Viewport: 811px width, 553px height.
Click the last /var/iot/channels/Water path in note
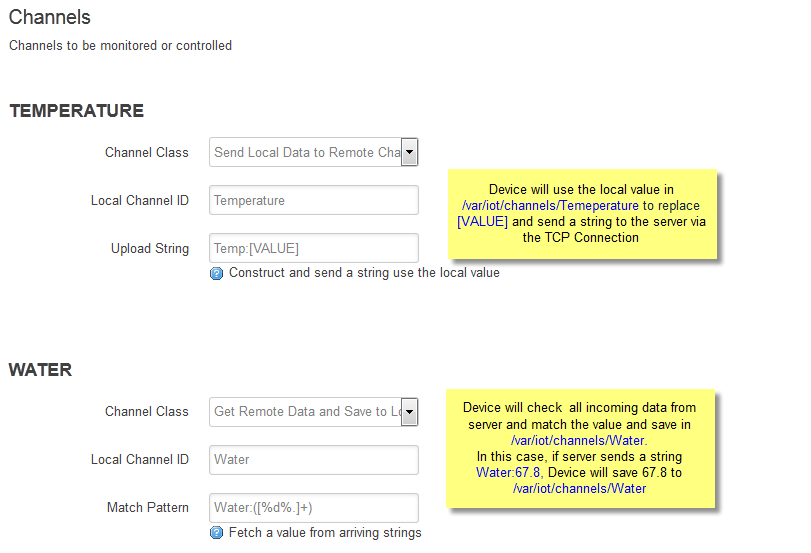[579, 489]
